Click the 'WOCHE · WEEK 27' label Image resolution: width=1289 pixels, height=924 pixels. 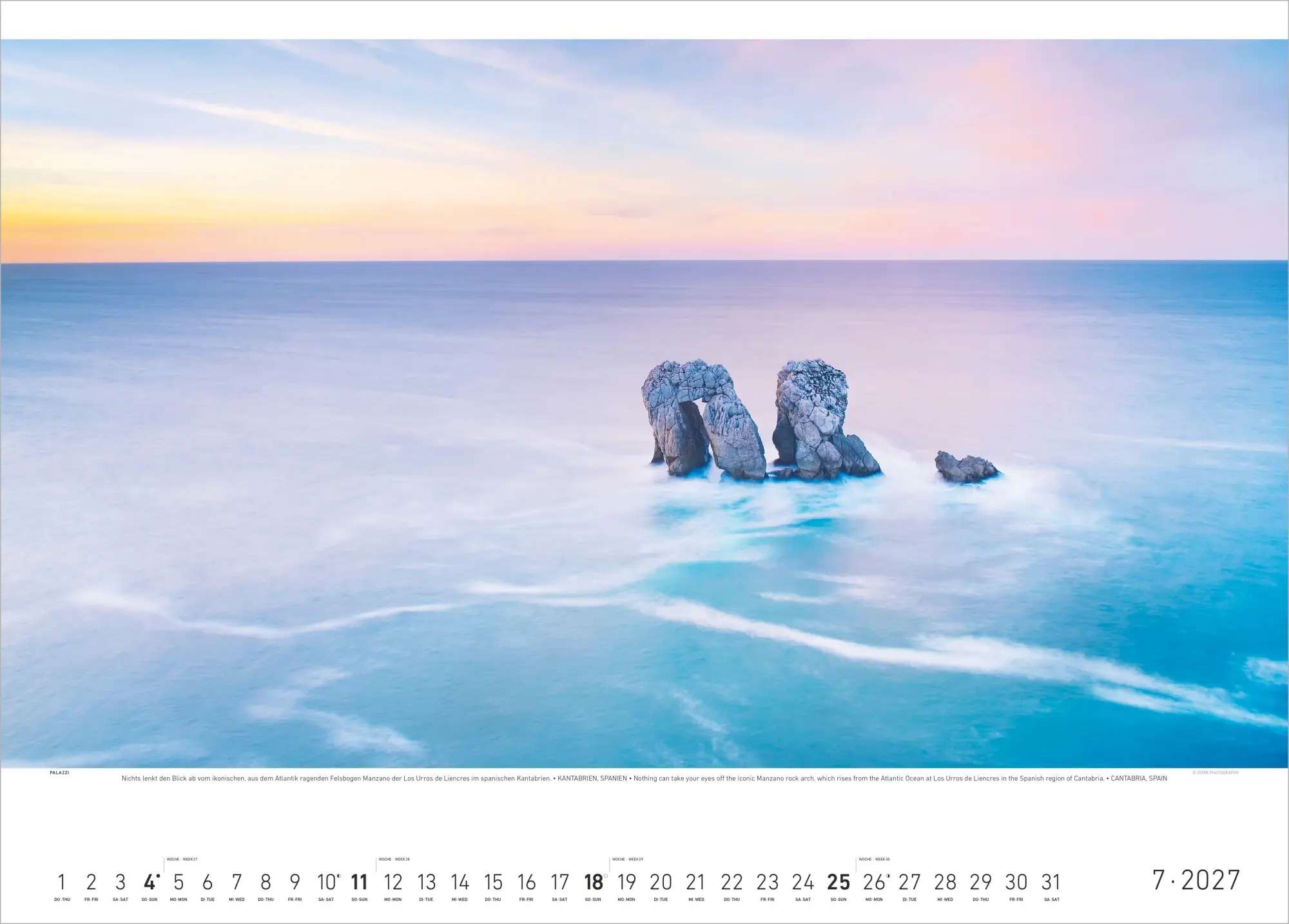click(182, 859)
